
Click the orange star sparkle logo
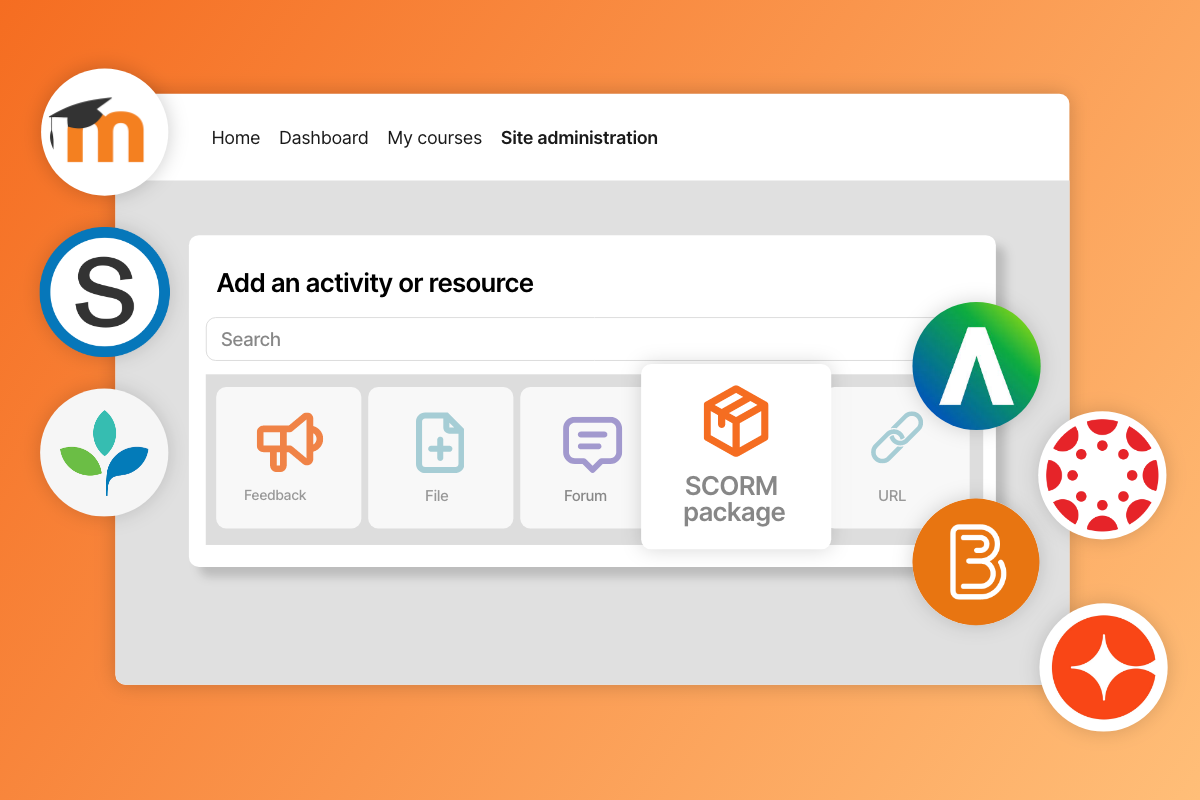(x=1103, y=667)
